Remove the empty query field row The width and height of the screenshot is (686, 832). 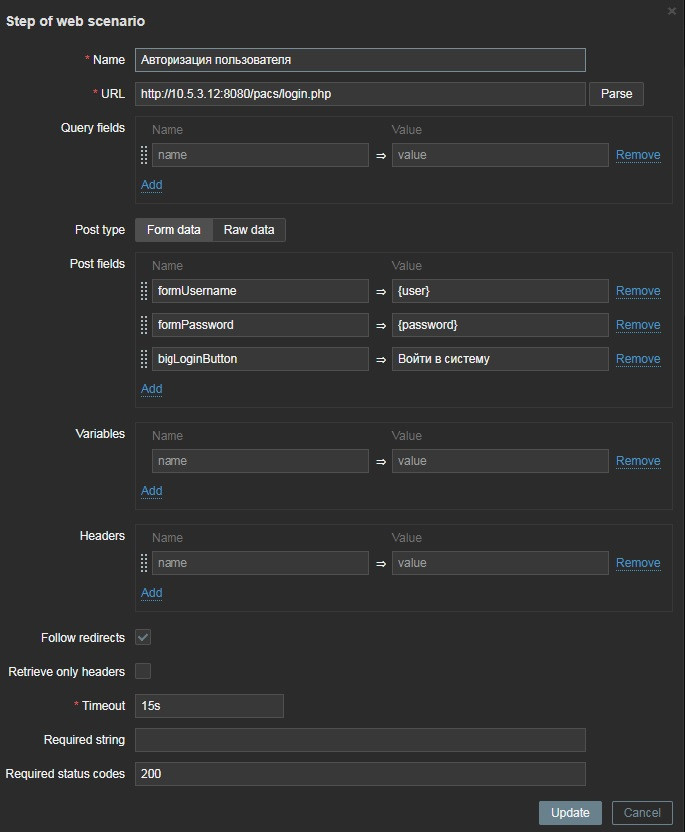(637, 155)
